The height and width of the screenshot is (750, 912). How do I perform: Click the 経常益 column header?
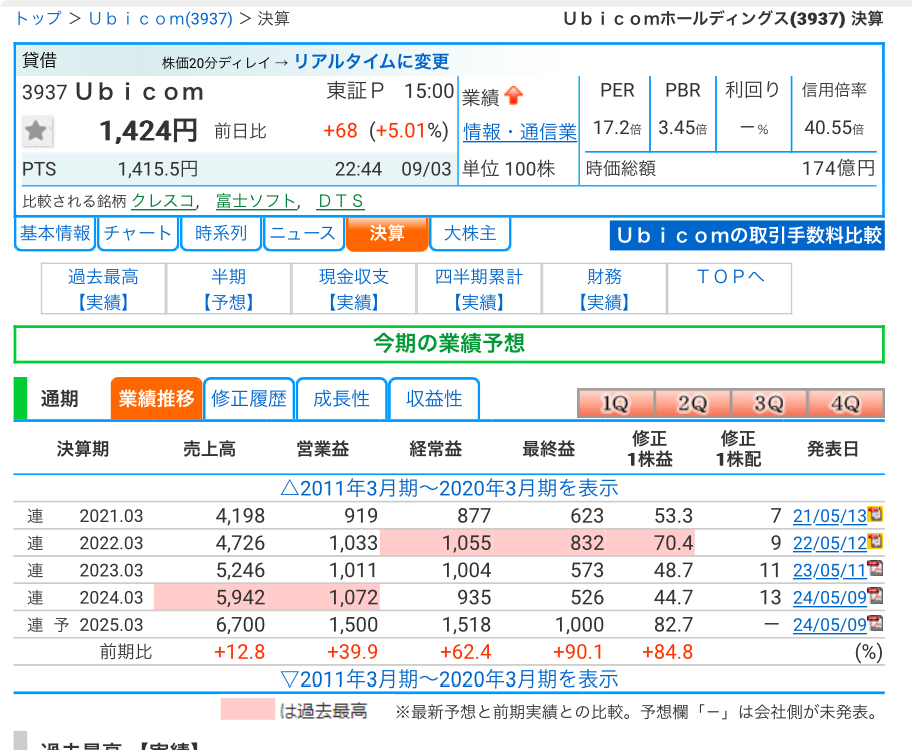[436, 449]
